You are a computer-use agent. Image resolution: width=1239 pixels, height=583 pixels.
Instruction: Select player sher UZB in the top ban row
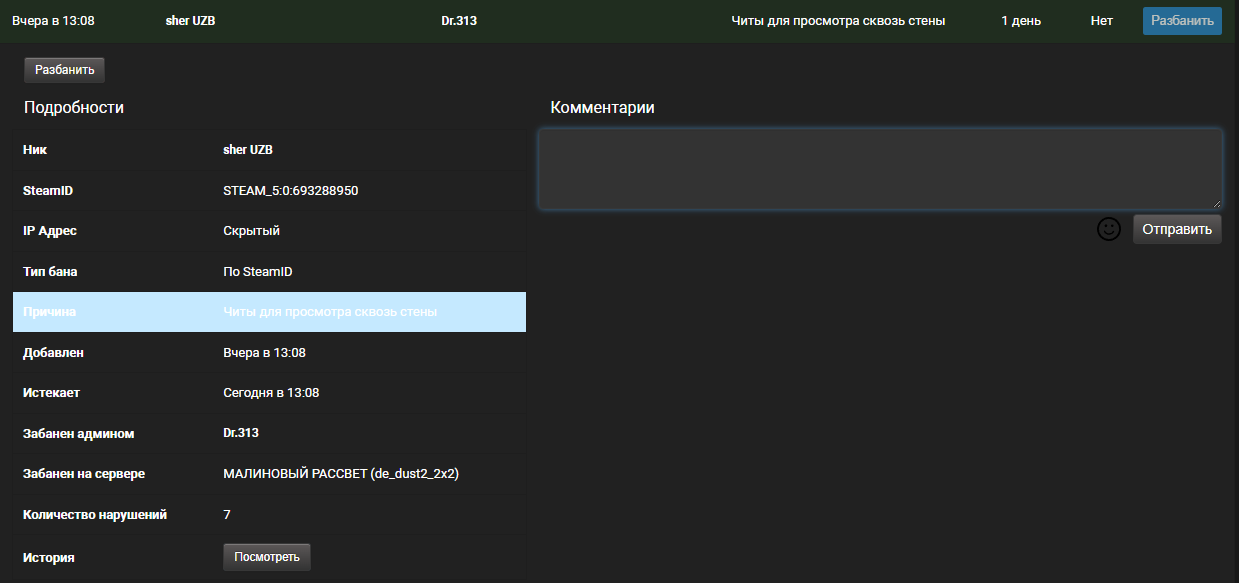coord(190,21)
